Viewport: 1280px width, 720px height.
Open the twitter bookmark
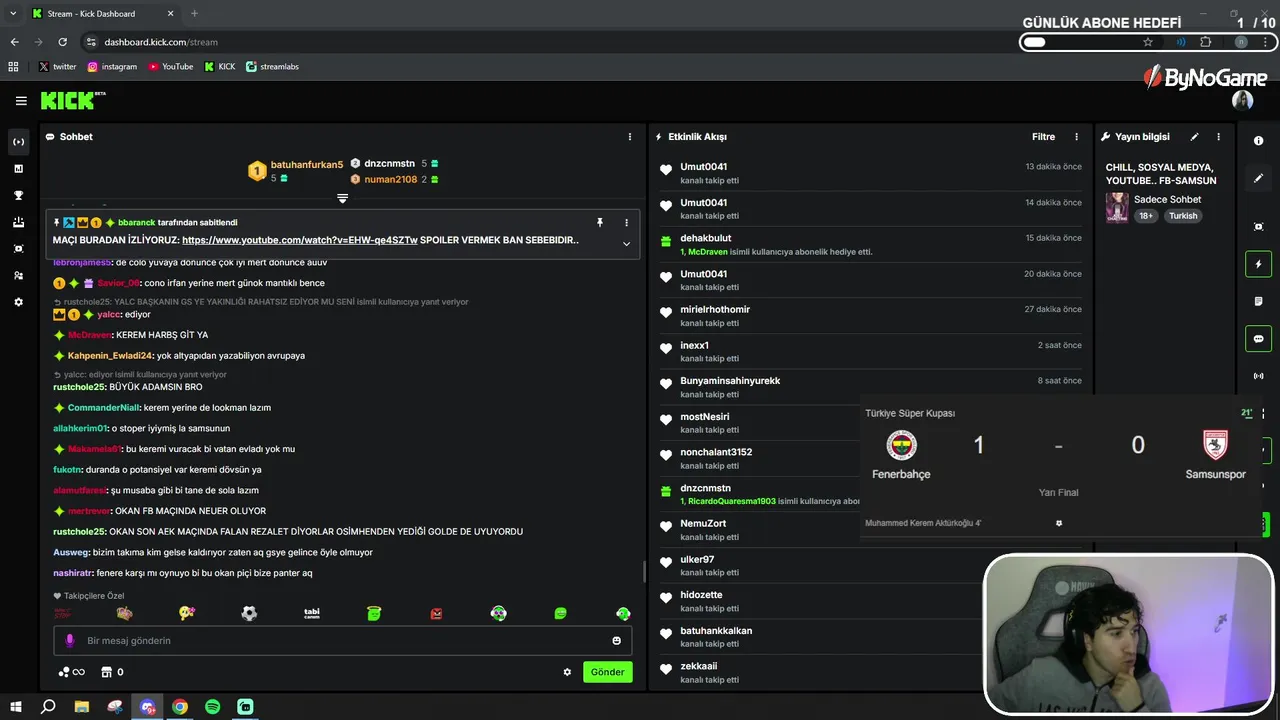(x=57, y=67)
